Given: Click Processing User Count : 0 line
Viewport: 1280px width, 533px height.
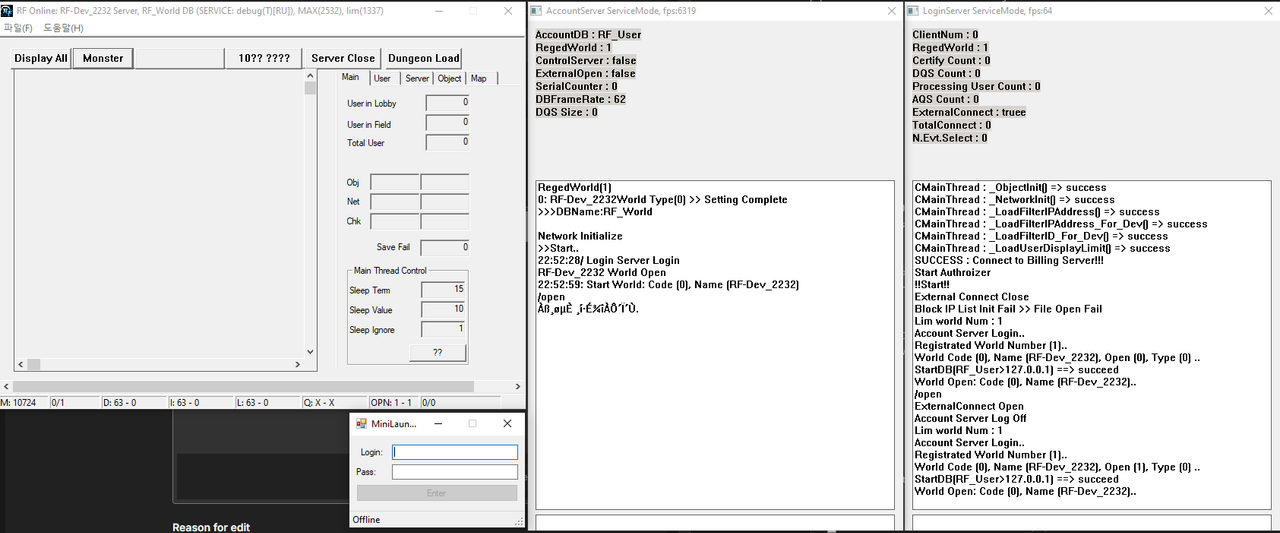Looking at the screenshot, I should tap(976, 86).
